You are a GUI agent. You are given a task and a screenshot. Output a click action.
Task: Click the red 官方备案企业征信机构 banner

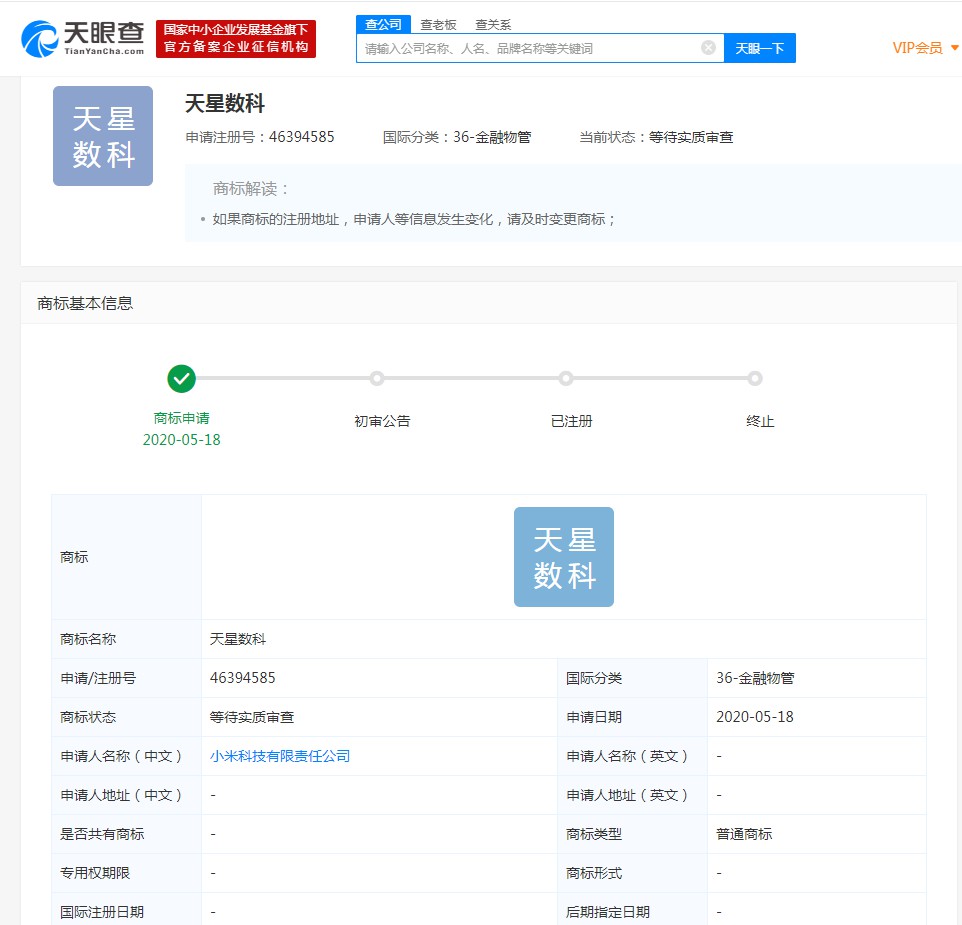(236, 39)
